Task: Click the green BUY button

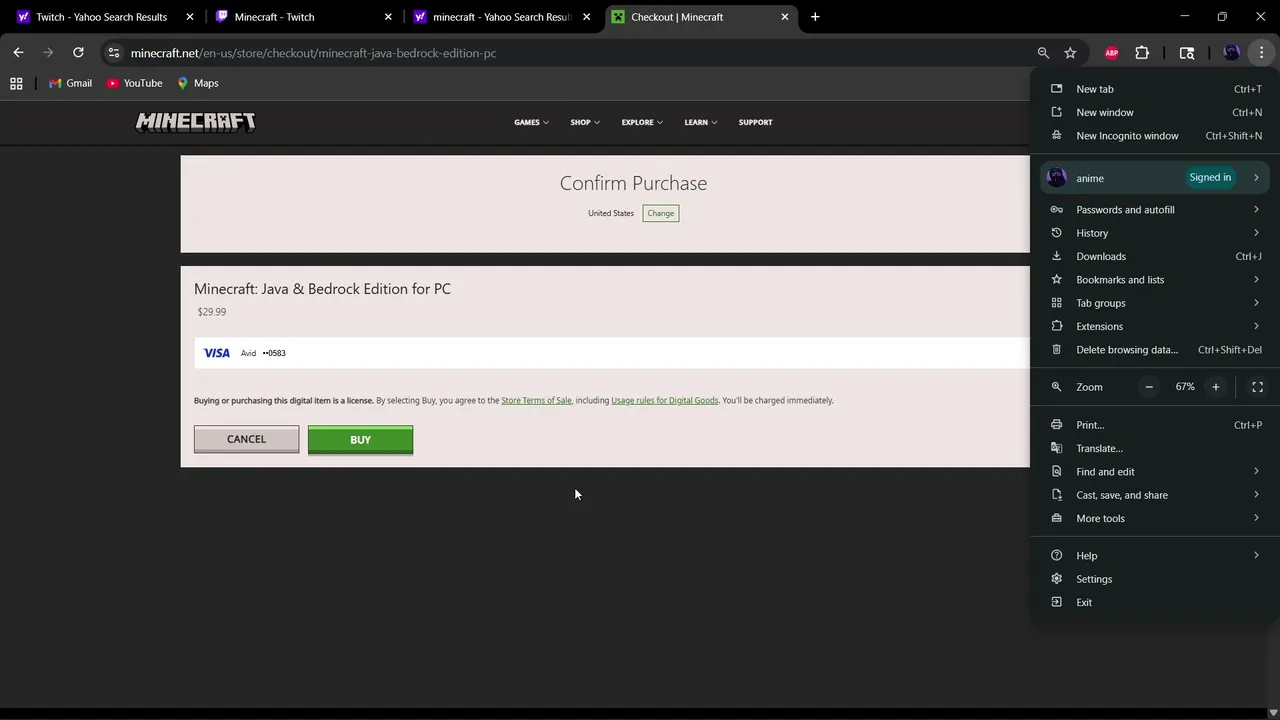Action: pyautogui.click(x=360, y=440)
